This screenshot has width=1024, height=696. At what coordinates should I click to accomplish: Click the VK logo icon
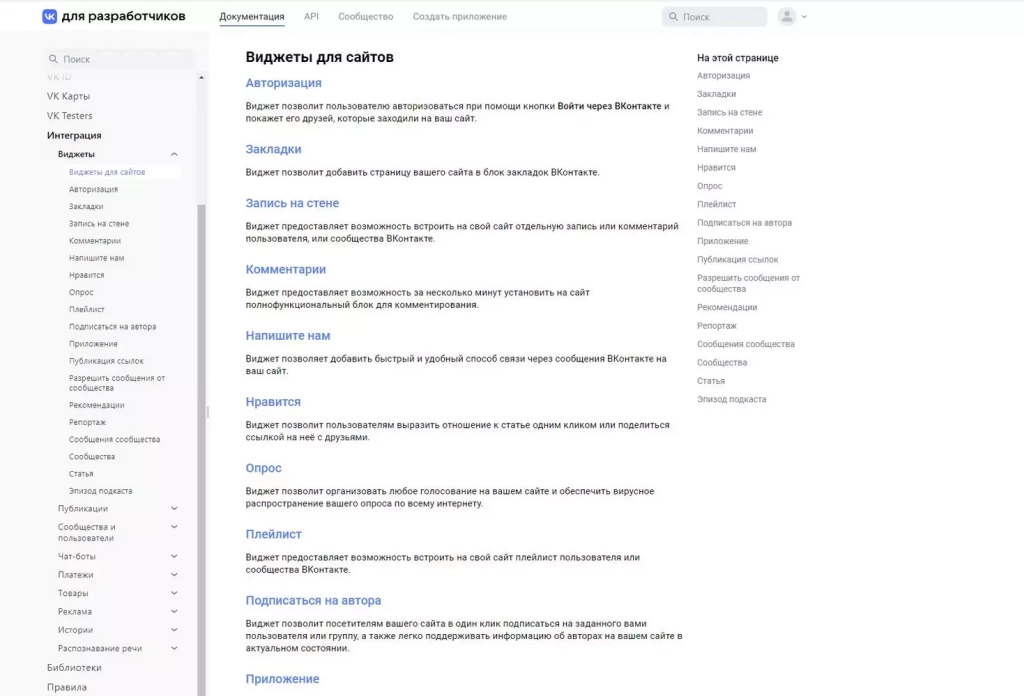point(50,16)
